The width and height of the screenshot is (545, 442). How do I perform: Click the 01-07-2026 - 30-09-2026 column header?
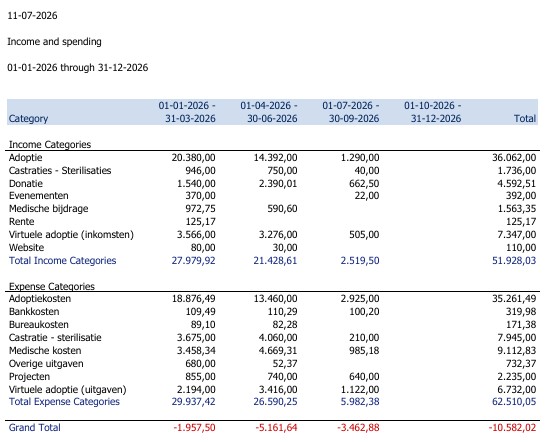(x=351, y=112)
